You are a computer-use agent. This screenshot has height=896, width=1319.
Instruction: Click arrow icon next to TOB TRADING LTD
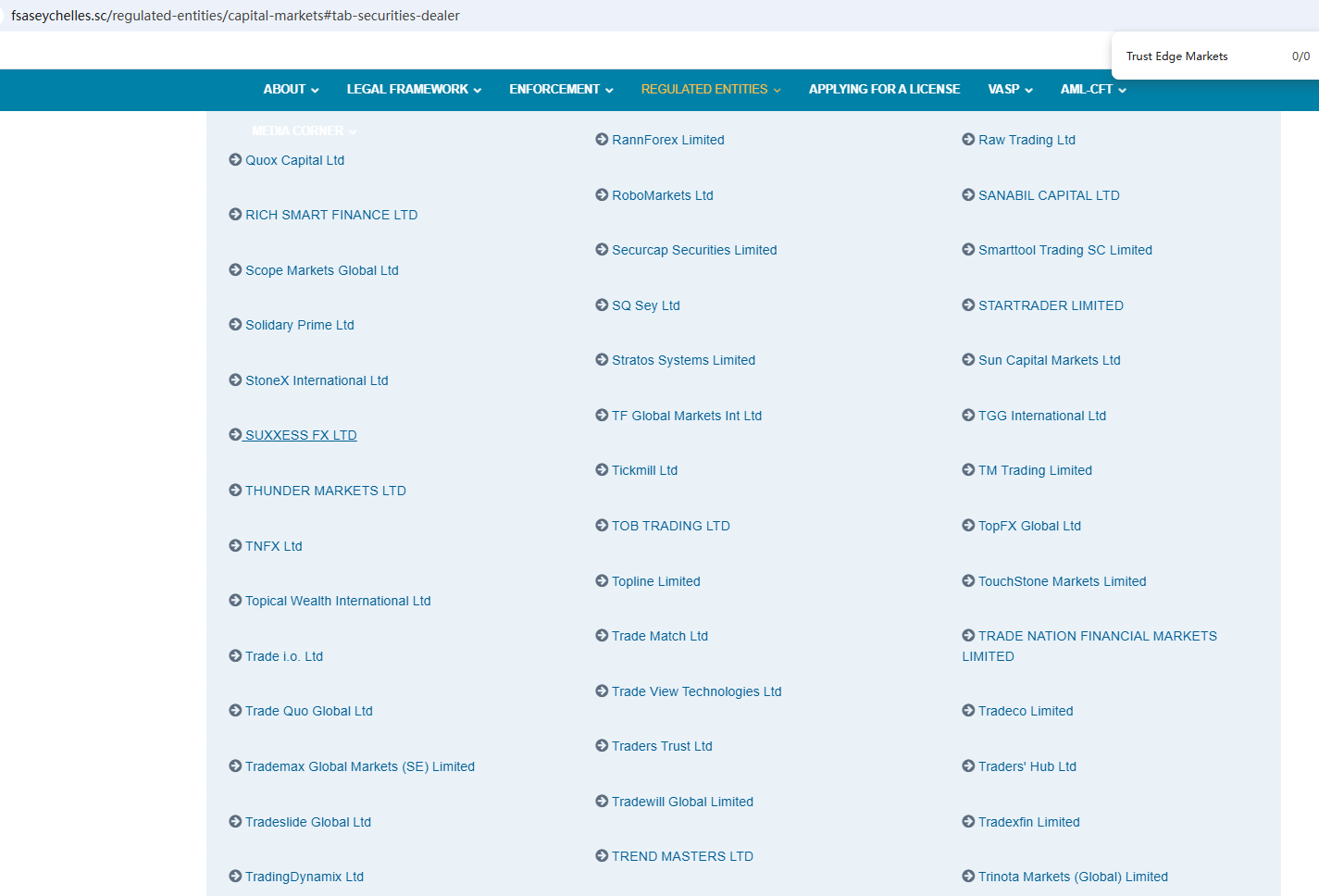602,526
